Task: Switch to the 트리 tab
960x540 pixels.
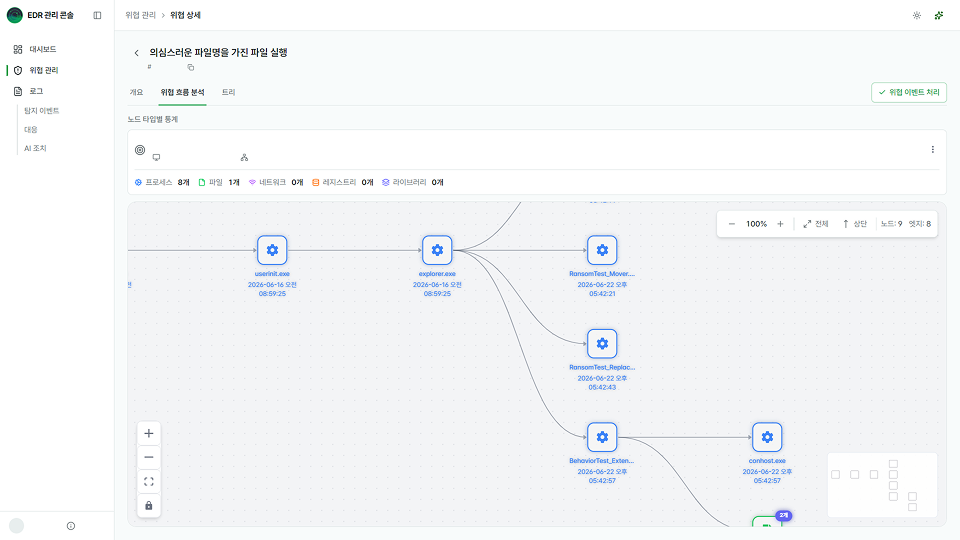Action: [x=228, y=92]
